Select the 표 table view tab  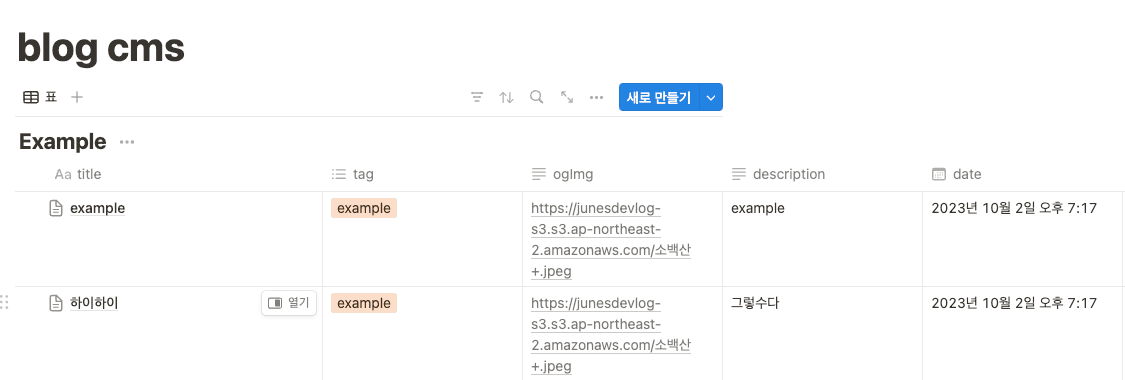click(40, 97)
